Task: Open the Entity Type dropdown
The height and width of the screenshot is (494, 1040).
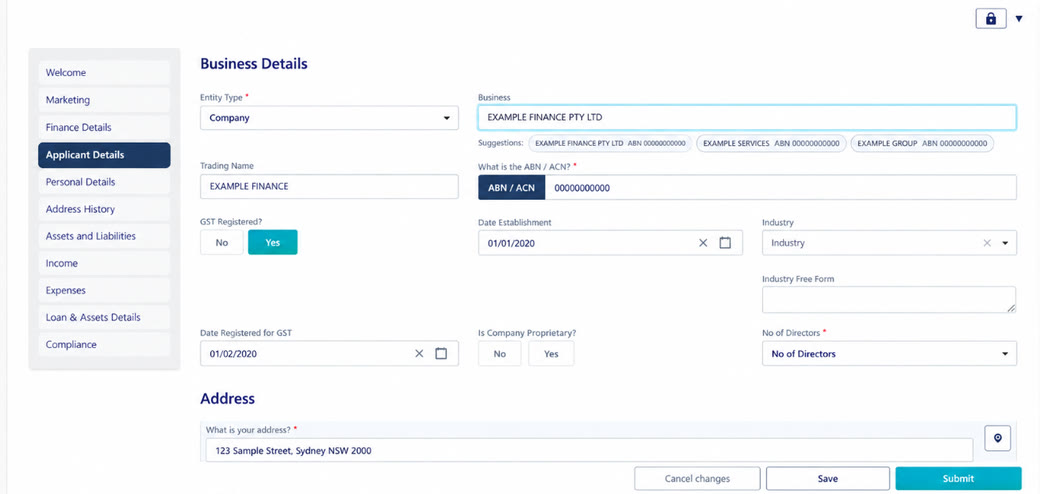Action: point(329,118)
